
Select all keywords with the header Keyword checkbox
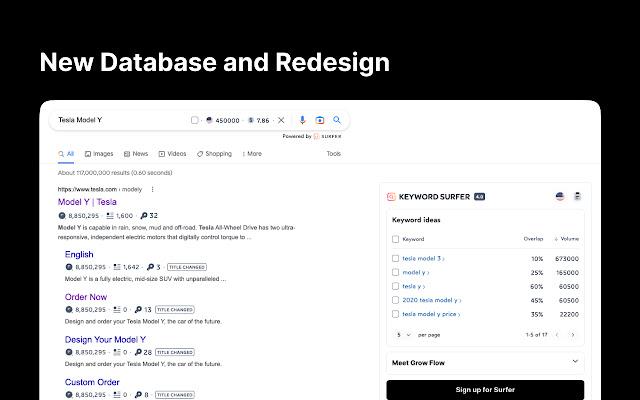coord(395,239)
